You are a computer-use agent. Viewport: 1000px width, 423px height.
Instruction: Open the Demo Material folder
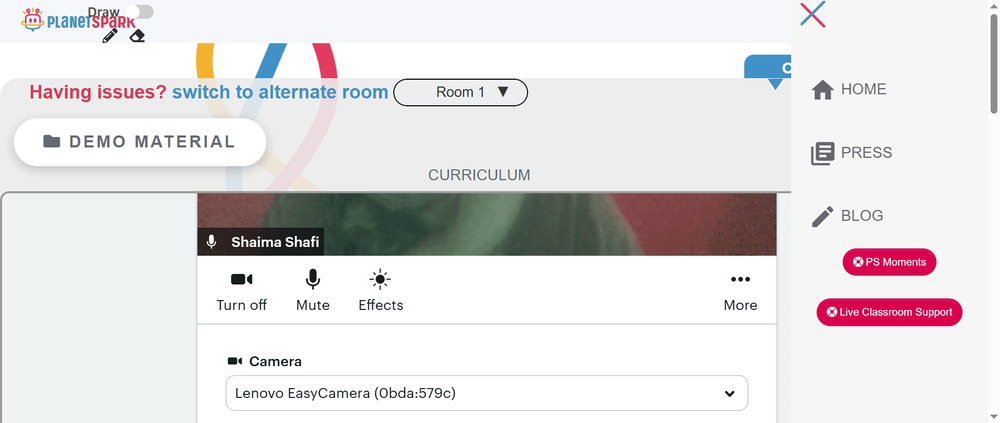[140, 142]
